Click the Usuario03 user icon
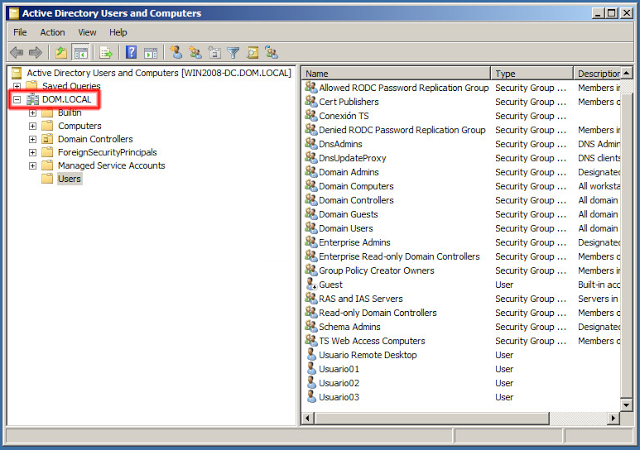The width and height of the screenshot is (640, 450). point(311,397)
